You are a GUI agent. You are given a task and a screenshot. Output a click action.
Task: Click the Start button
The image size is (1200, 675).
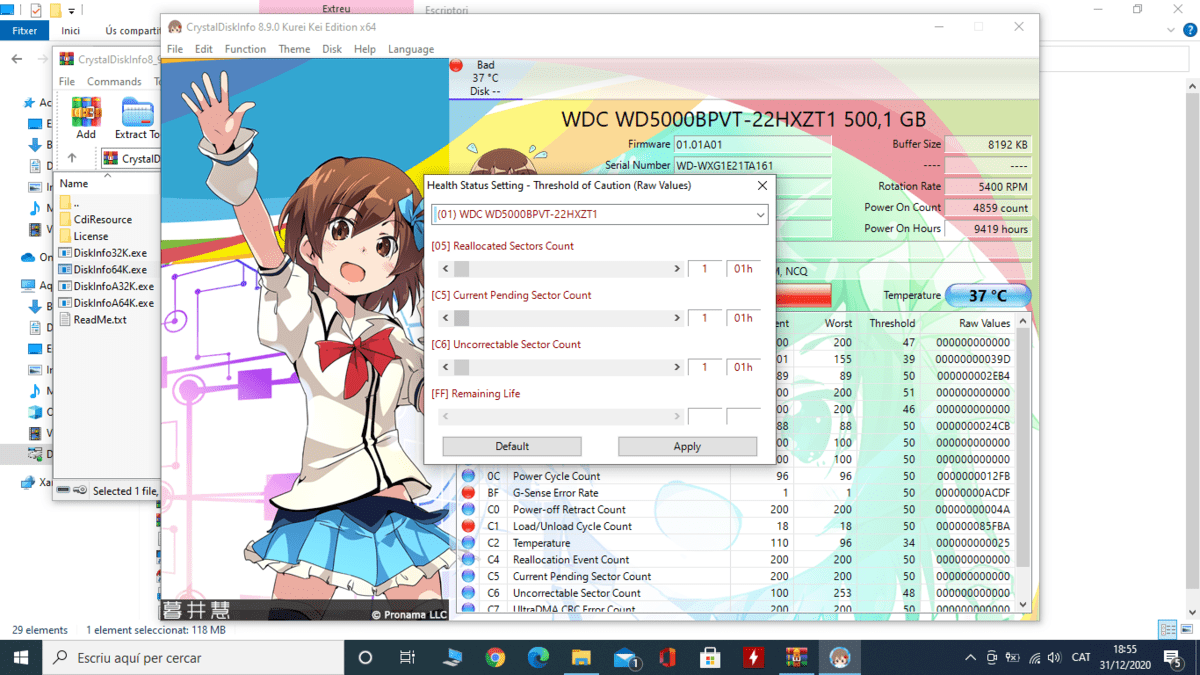click(21, 658)
